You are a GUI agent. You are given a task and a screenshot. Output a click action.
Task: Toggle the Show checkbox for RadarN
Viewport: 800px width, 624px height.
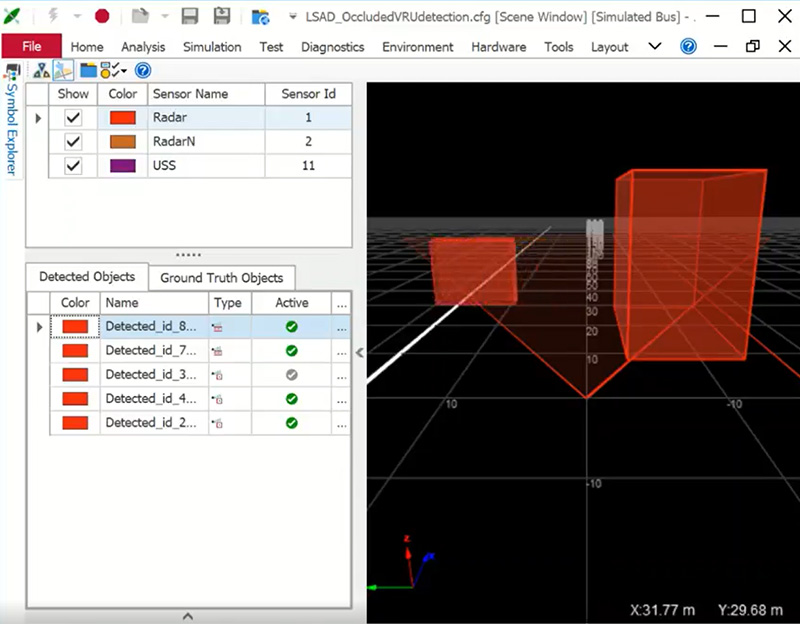coord(73,141)
